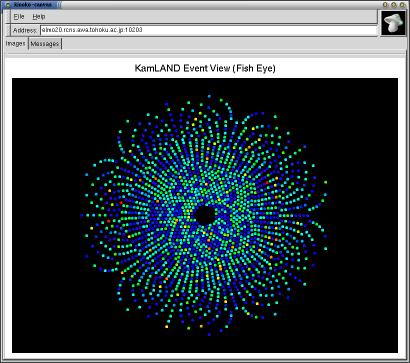This screenshot has height=363, width=410.
Task: Switch to the Messages tab
Action: point(45,44)
